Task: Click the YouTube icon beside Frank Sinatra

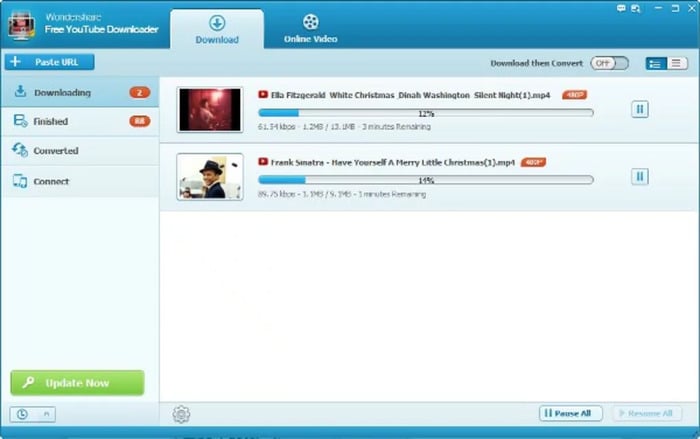Action: point(263,162)
